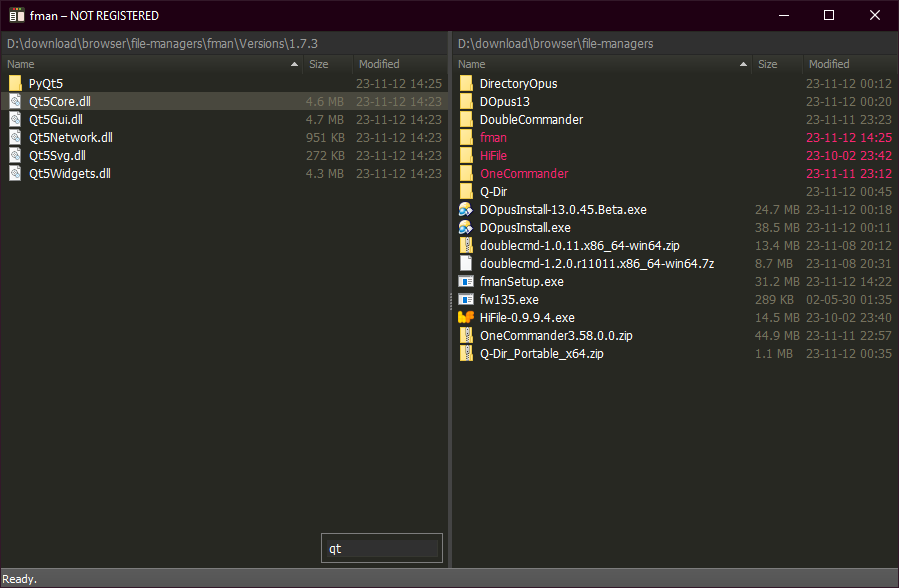Click the PyQt5 folder icon
The image size is (899, 588).
15,84
